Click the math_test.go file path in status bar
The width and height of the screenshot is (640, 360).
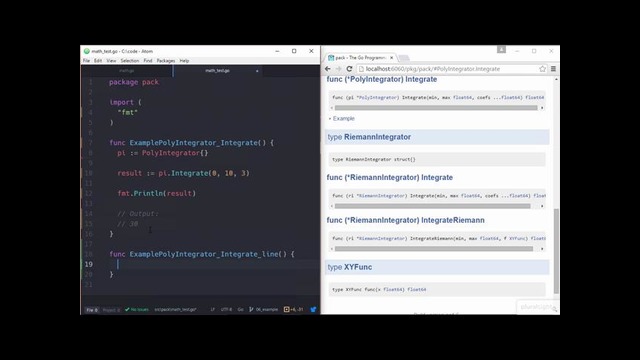tap(175, 309)
